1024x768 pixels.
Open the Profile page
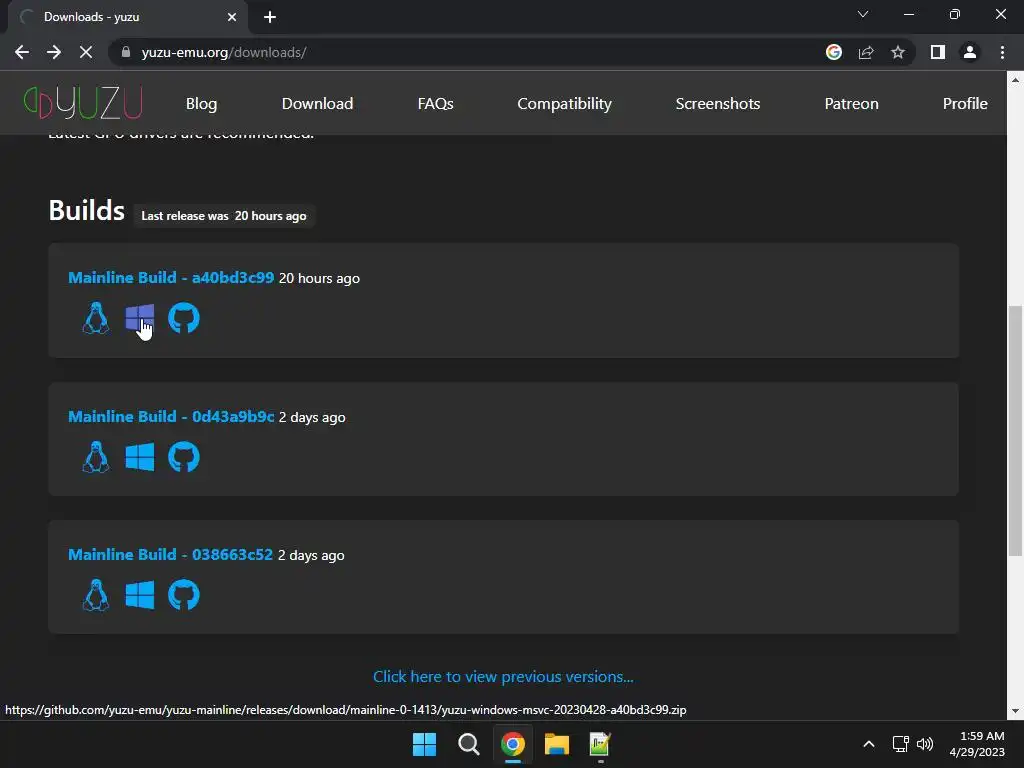coord(965,103)
